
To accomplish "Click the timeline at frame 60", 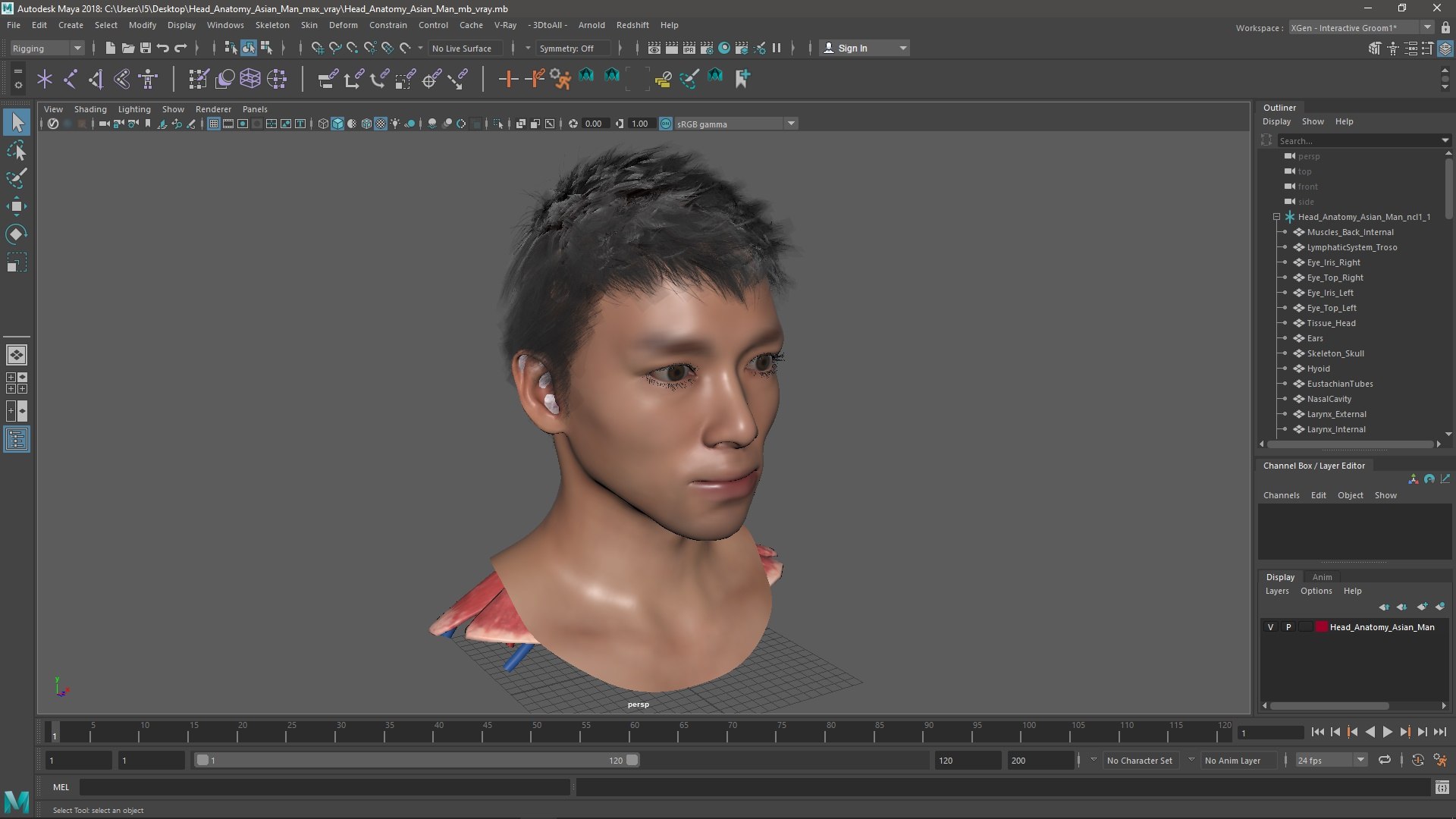I will point(635,733).
